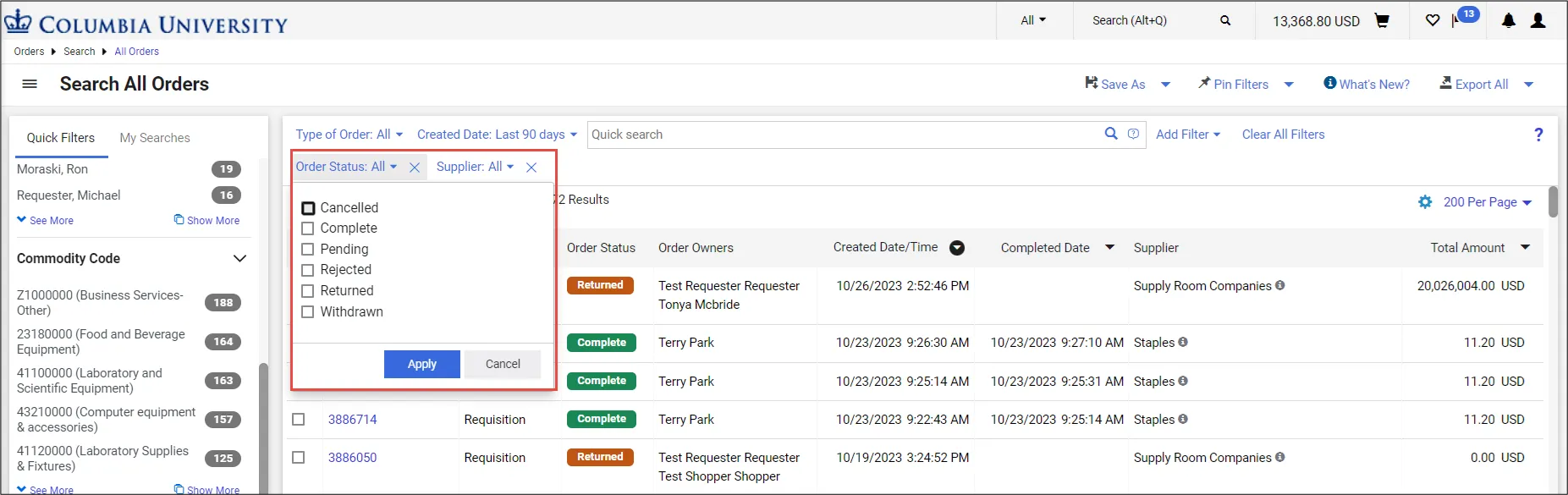
Task: Click the Export All icon
Action: (x=1446, y=83)
